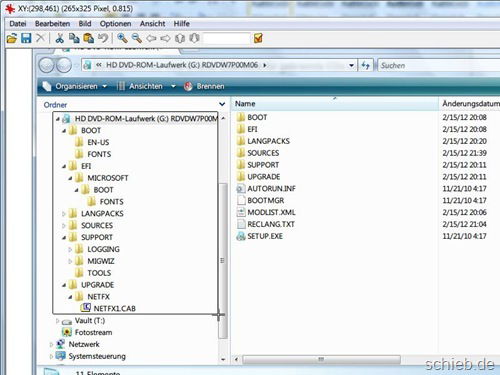Save image with the floppy disk icon
The height and width of the screenshot is (375, 500).
(26, 38)
